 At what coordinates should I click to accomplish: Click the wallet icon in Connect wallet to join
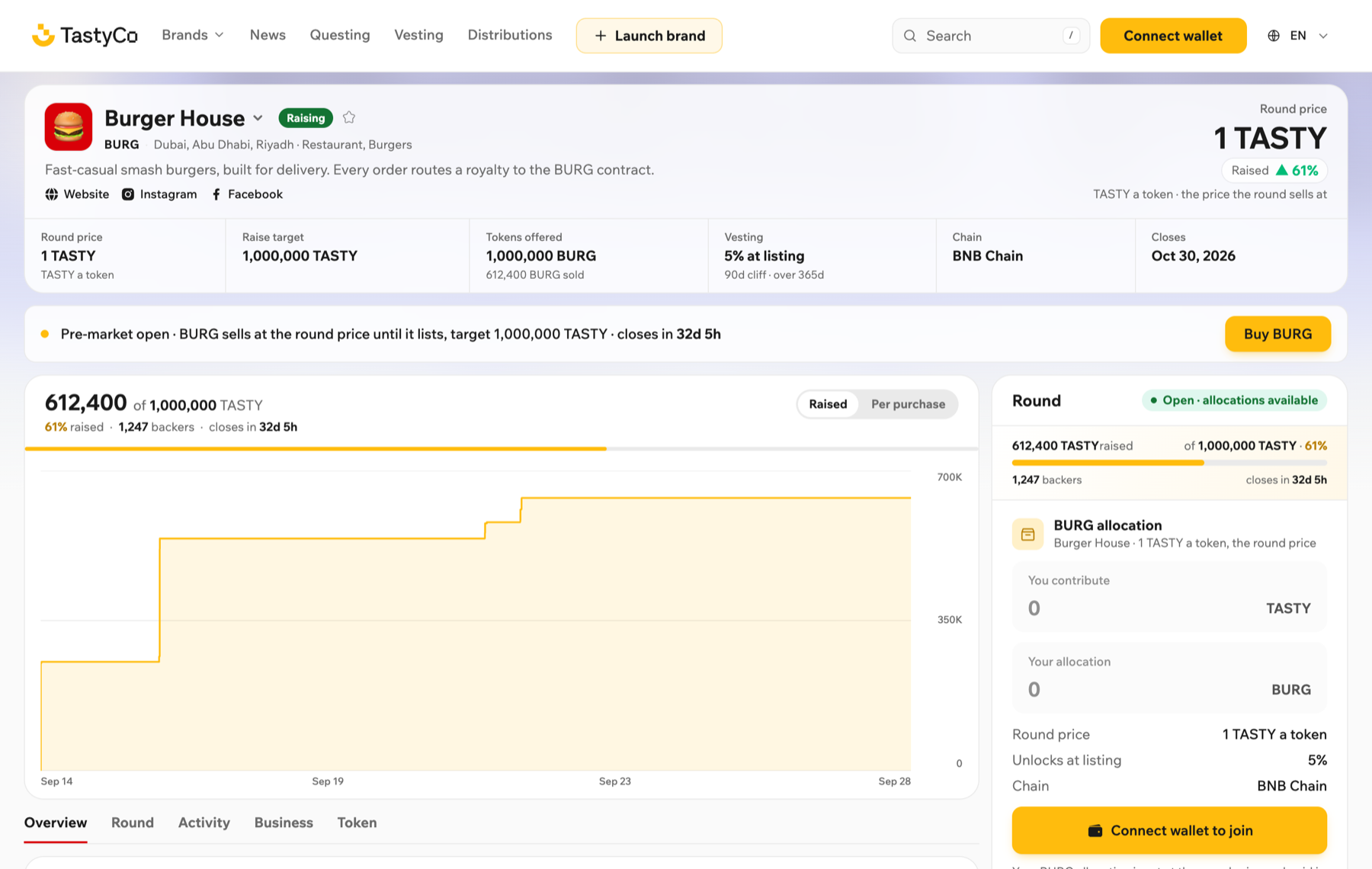[1095, 831]
